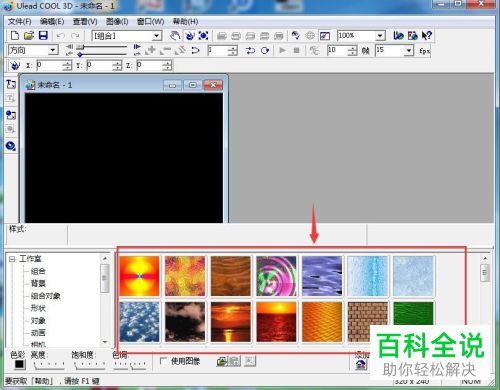Image resolution: width=500 pixels, height=390 pixels.
Task: Open the 文件(F) menu
Action: [20, 22]
